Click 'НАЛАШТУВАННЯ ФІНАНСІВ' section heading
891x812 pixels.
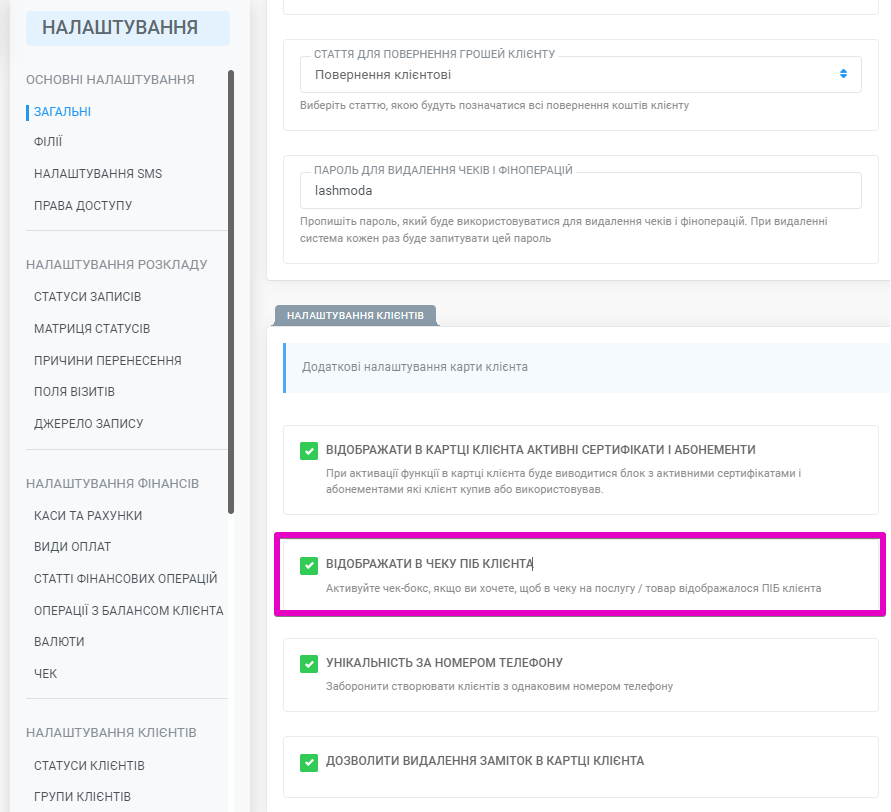(113, 484)
